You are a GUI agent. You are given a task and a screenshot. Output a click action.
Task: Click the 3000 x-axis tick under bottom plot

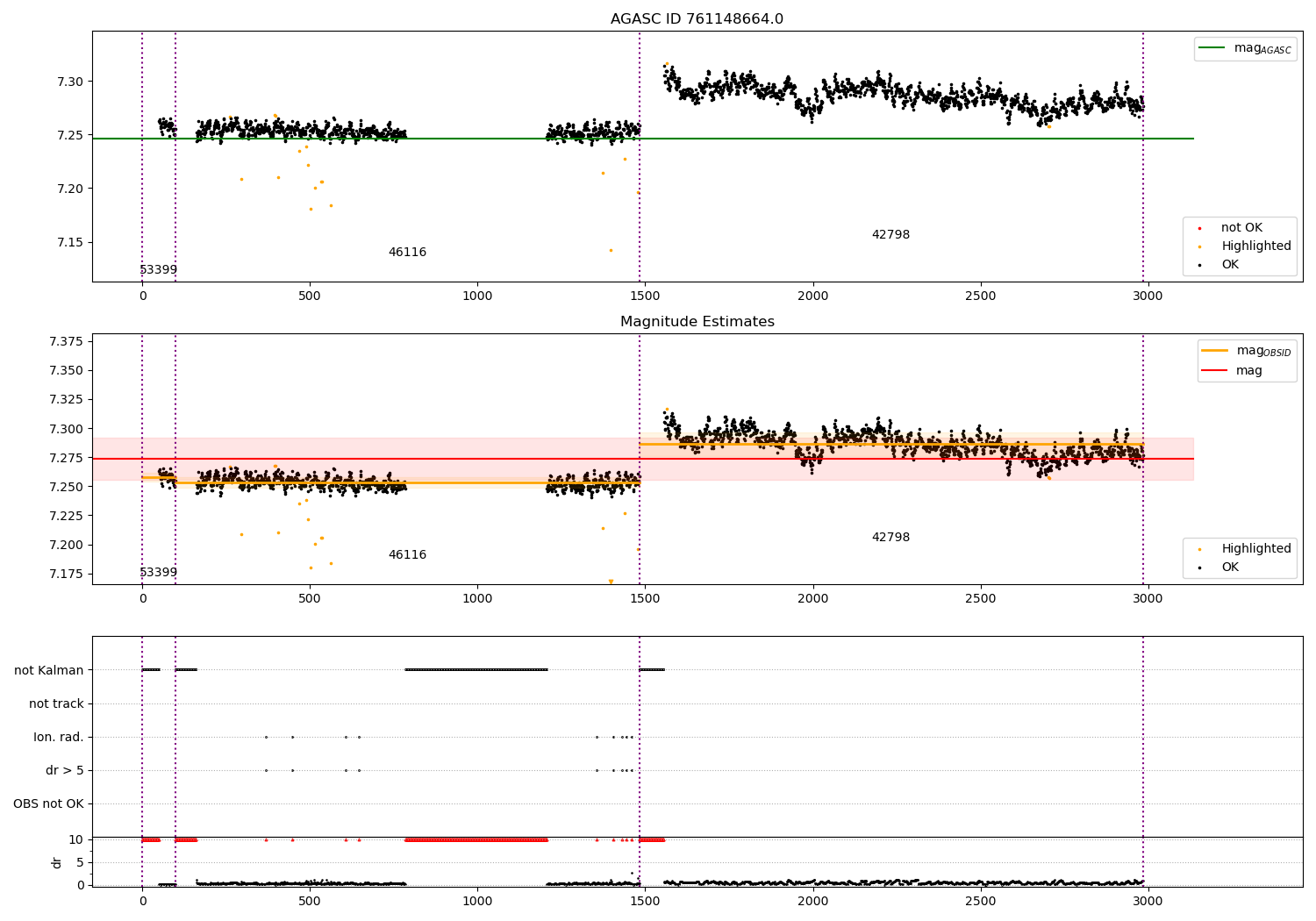pyautogui.click(x=1148, y=901)
